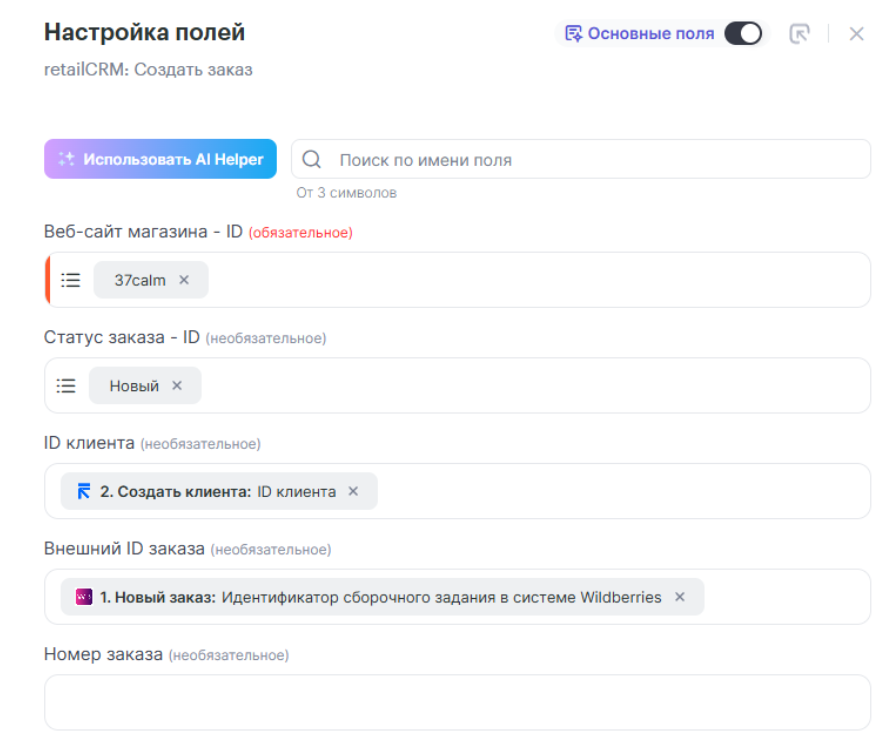
Task: Click the sparkle icon on AI Helper
Action: point(66,159)
